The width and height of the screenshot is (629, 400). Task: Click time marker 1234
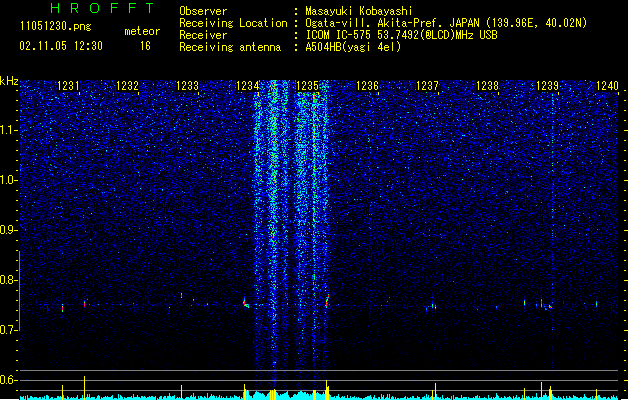coord(248,85)
